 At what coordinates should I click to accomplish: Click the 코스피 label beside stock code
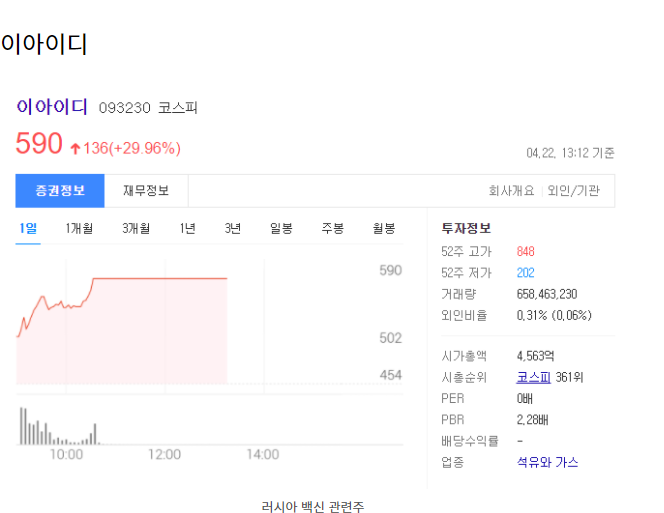[178, 108]
